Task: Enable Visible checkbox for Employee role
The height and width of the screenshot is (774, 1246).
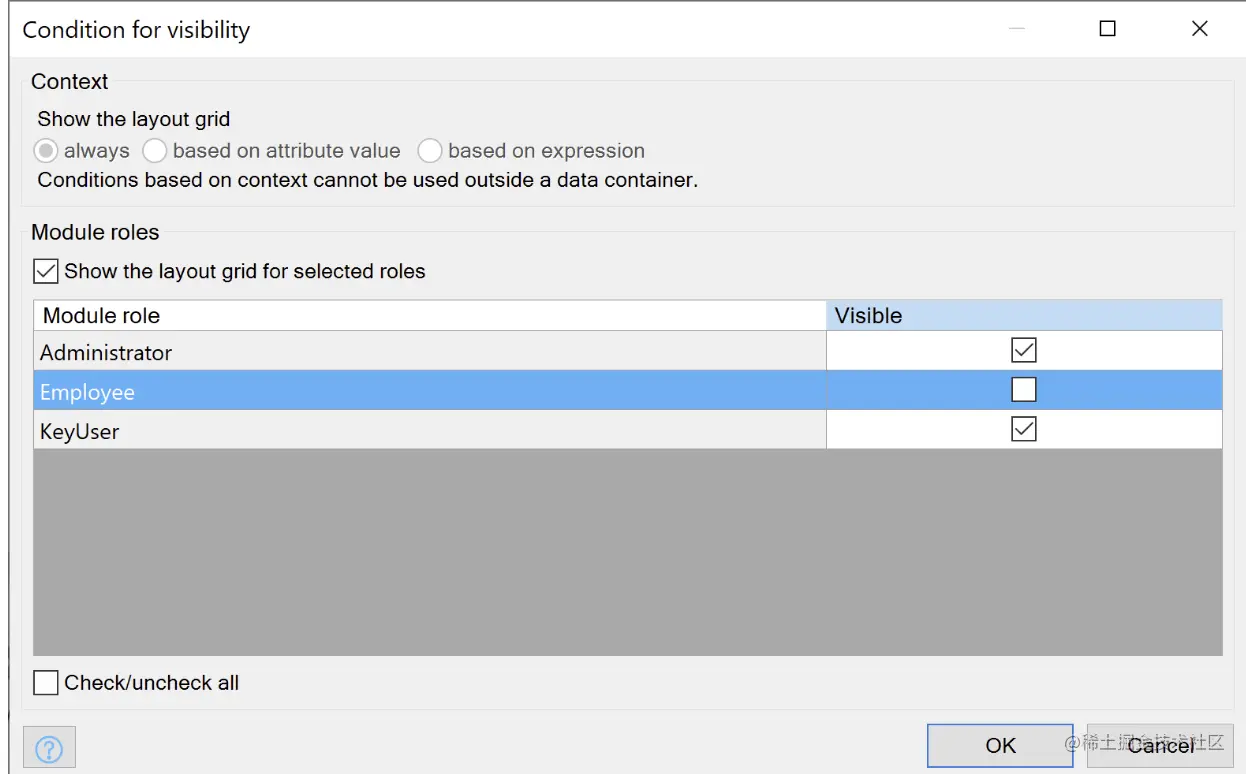Action: [1023, 390]
